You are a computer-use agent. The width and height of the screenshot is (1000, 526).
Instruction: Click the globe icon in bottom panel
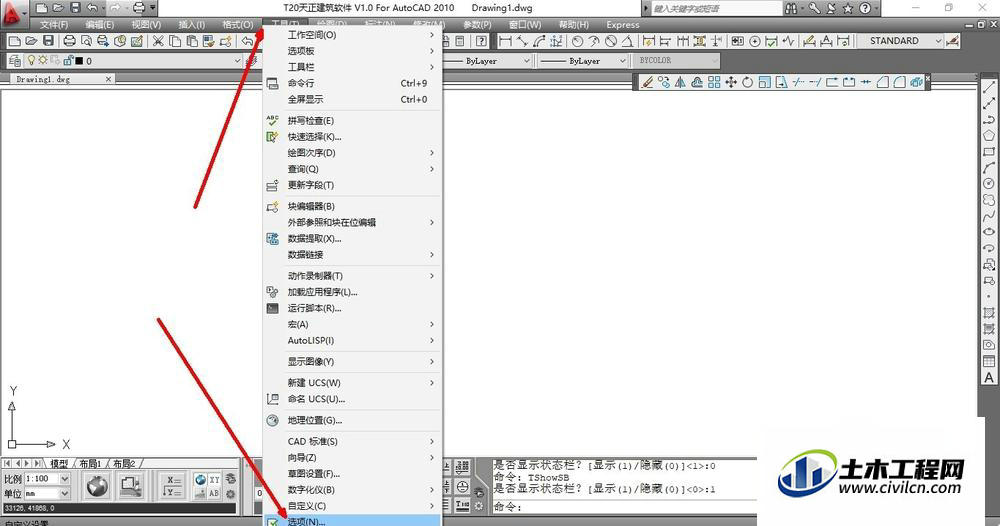coord(97,486)
